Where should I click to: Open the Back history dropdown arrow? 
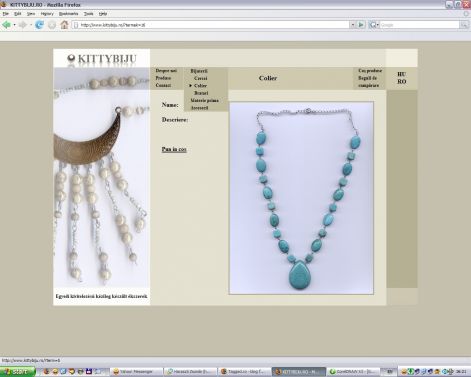[x=15, y=25]
